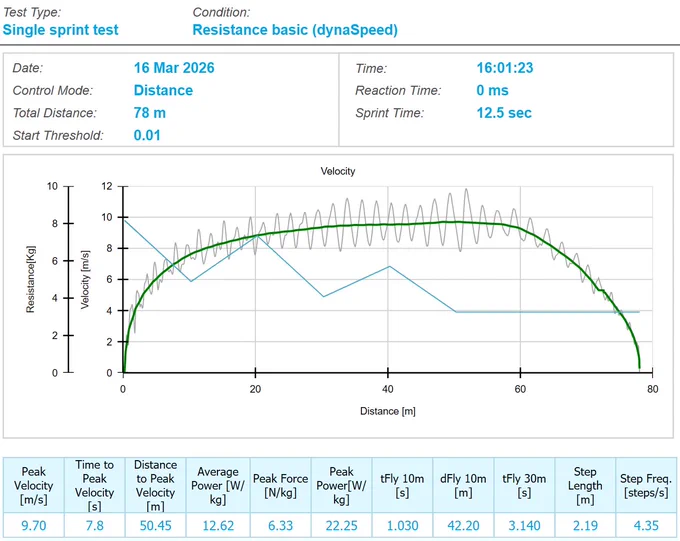Viewport: 680px width, 541px height.
Task: Click the Start Threshold value '0.01'
Action: (x=147, y=135)
